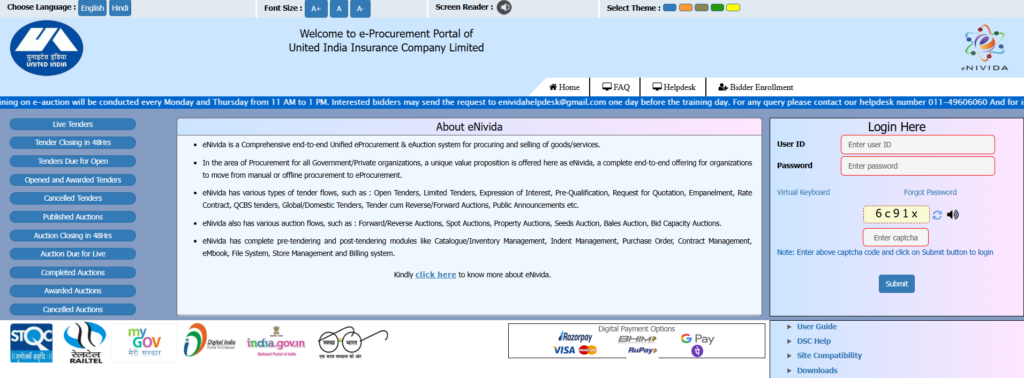Increase font size with A+

[x=316, y=8]
